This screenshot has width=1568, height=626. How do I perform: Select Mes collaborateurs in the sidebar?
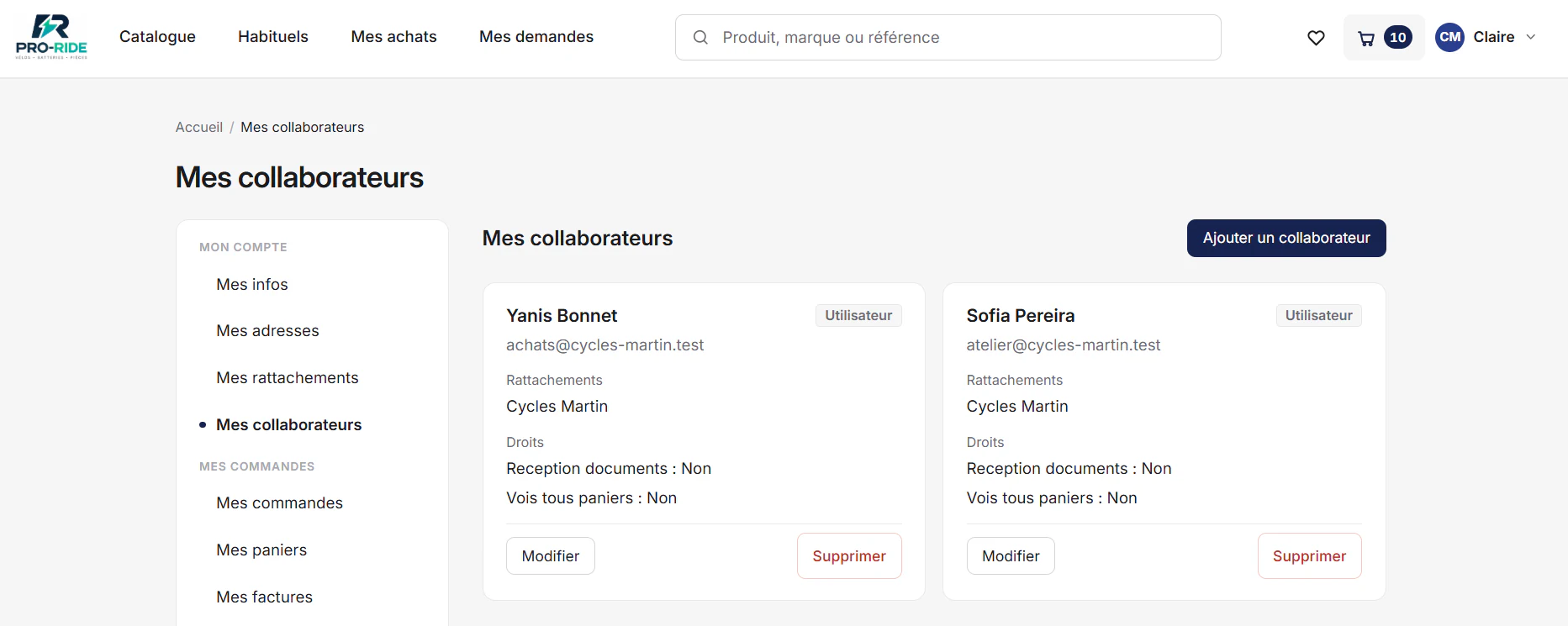point(289,425)
